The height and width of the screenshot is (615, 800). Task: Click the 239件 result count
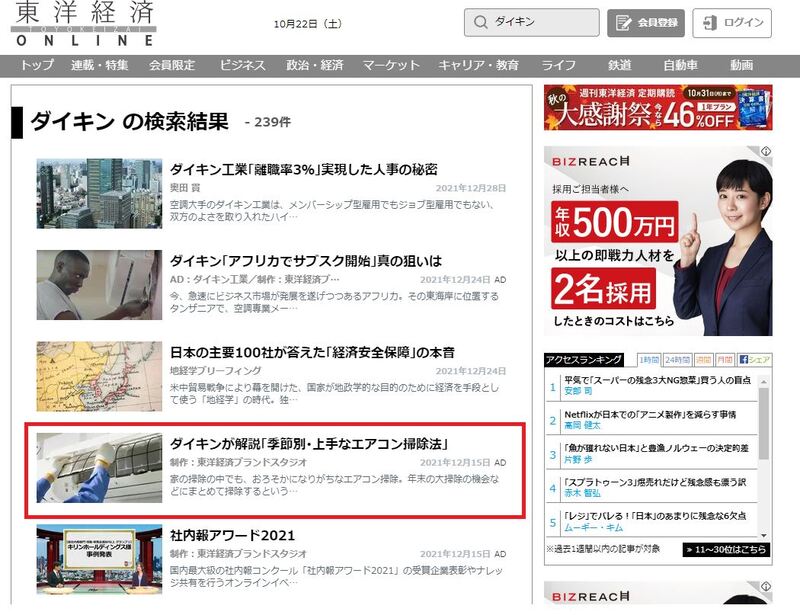[272, 122]
